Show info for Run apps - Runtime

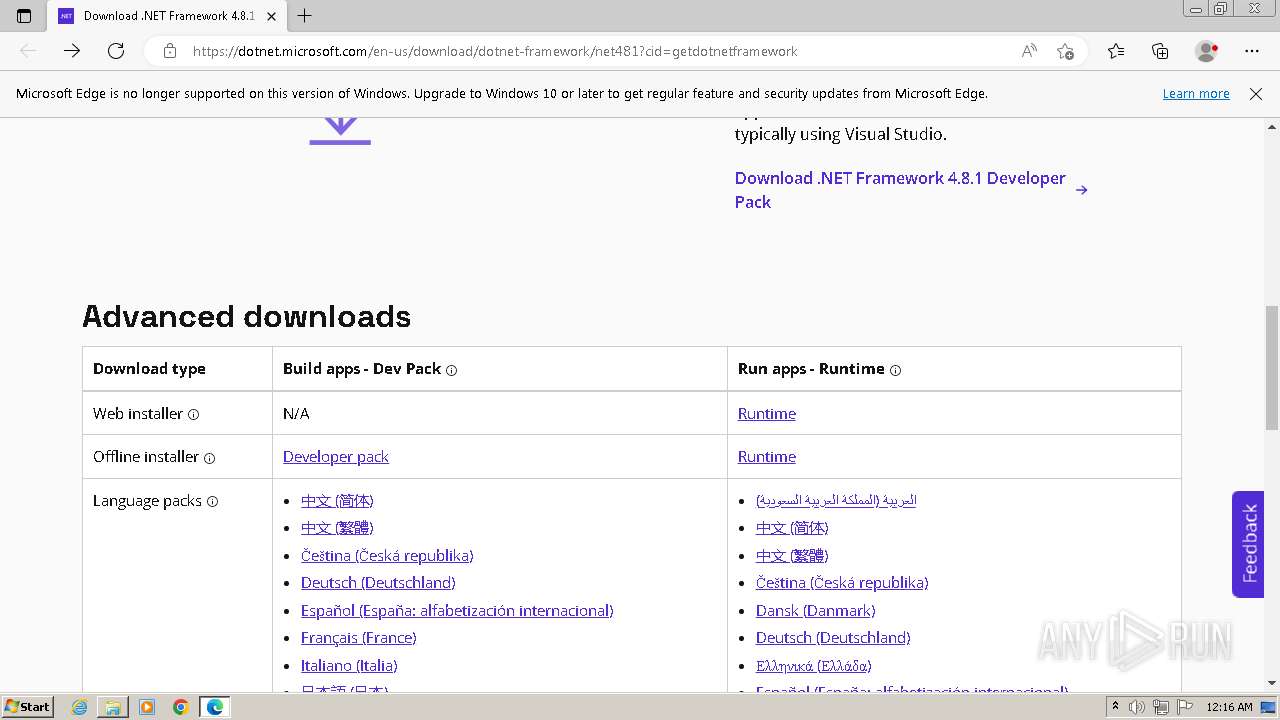pyautogui.click(x=895, y=370)
